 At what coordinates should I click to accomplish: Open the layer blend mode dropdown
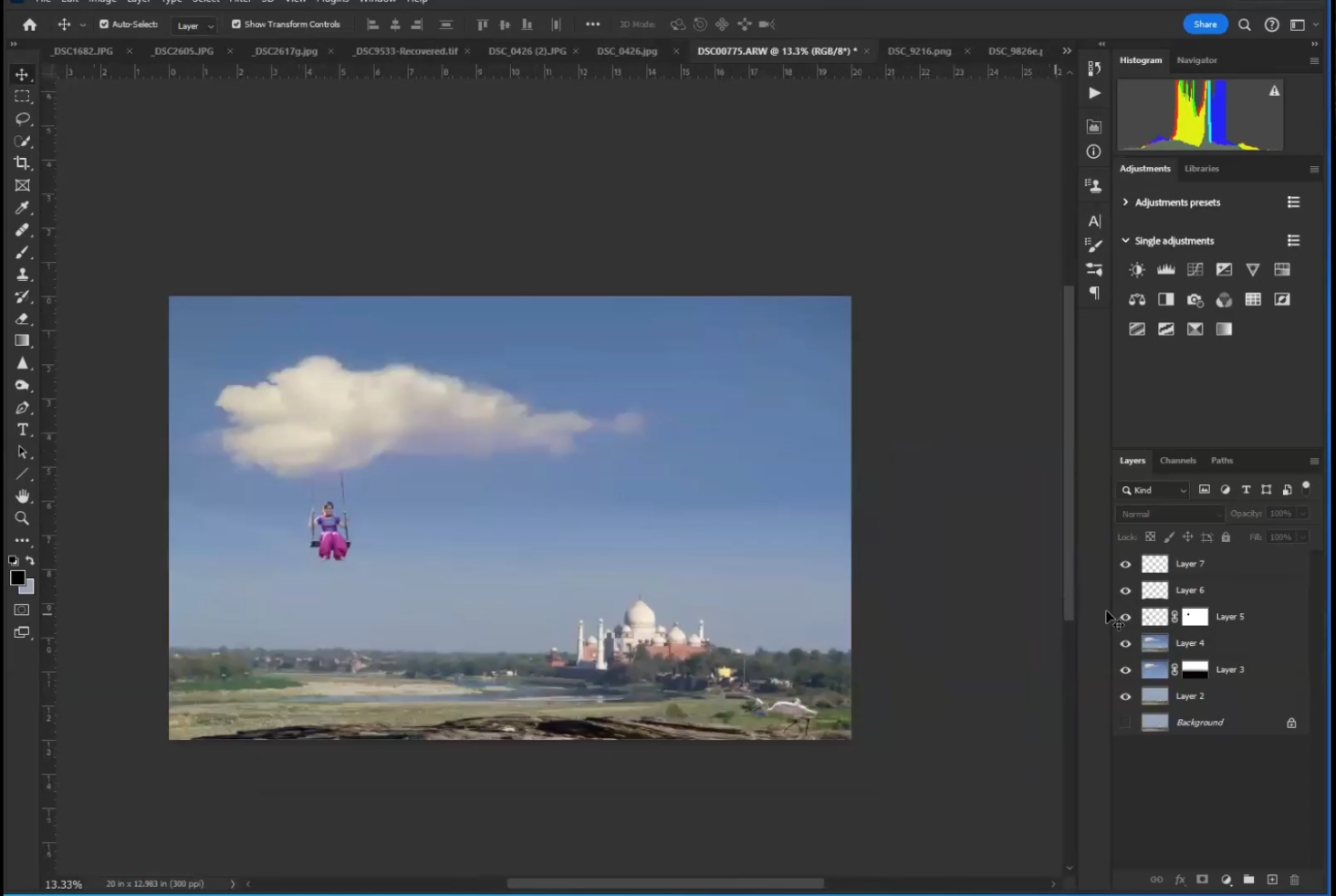click(1170, 515)
